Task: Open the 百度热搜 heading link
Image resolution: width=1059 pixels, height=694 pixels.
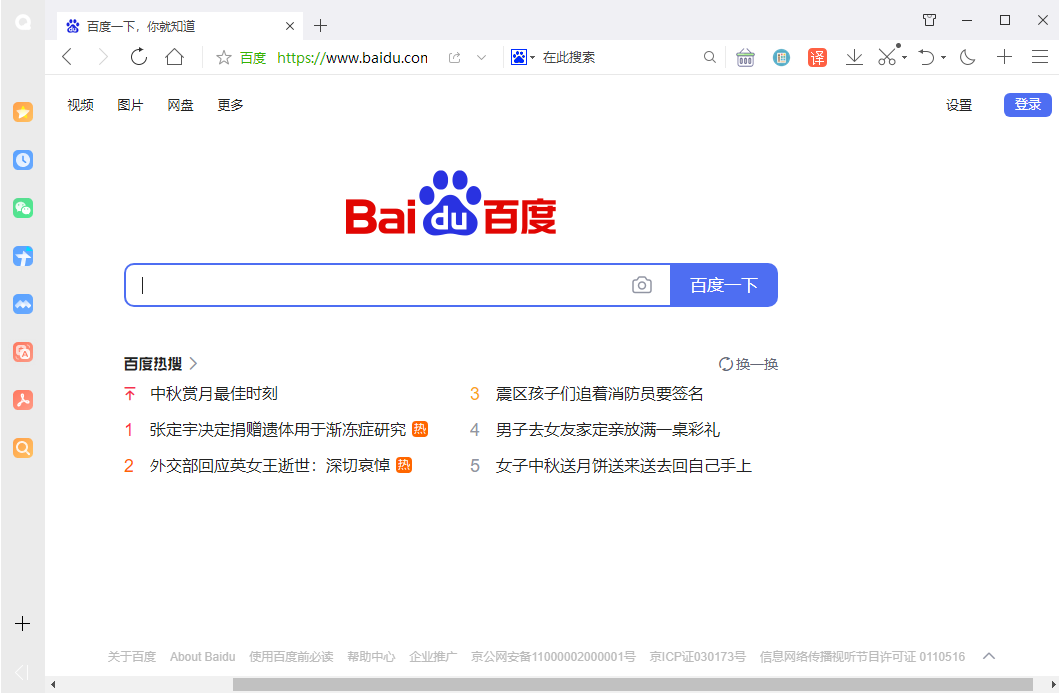Action: click(x=160, y=364)
